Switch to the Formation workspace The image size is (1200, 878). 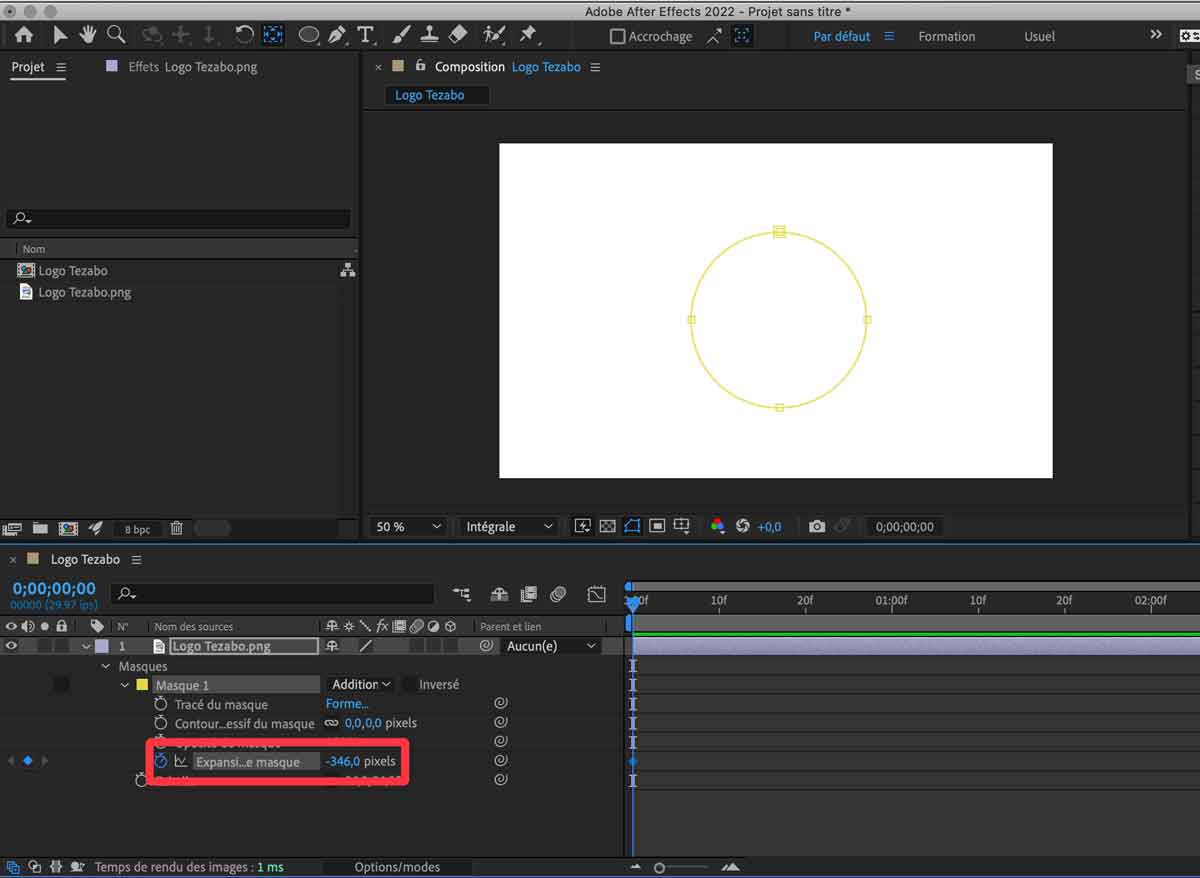[946, 36]
